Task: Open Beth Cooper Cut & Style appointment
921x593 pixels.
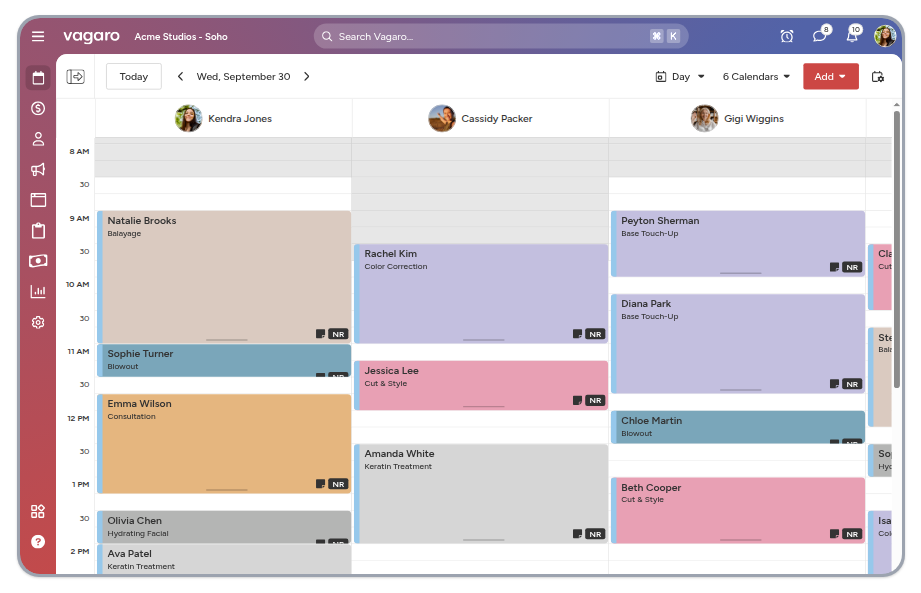Action: pyautogui.click(x=738, y=510)
